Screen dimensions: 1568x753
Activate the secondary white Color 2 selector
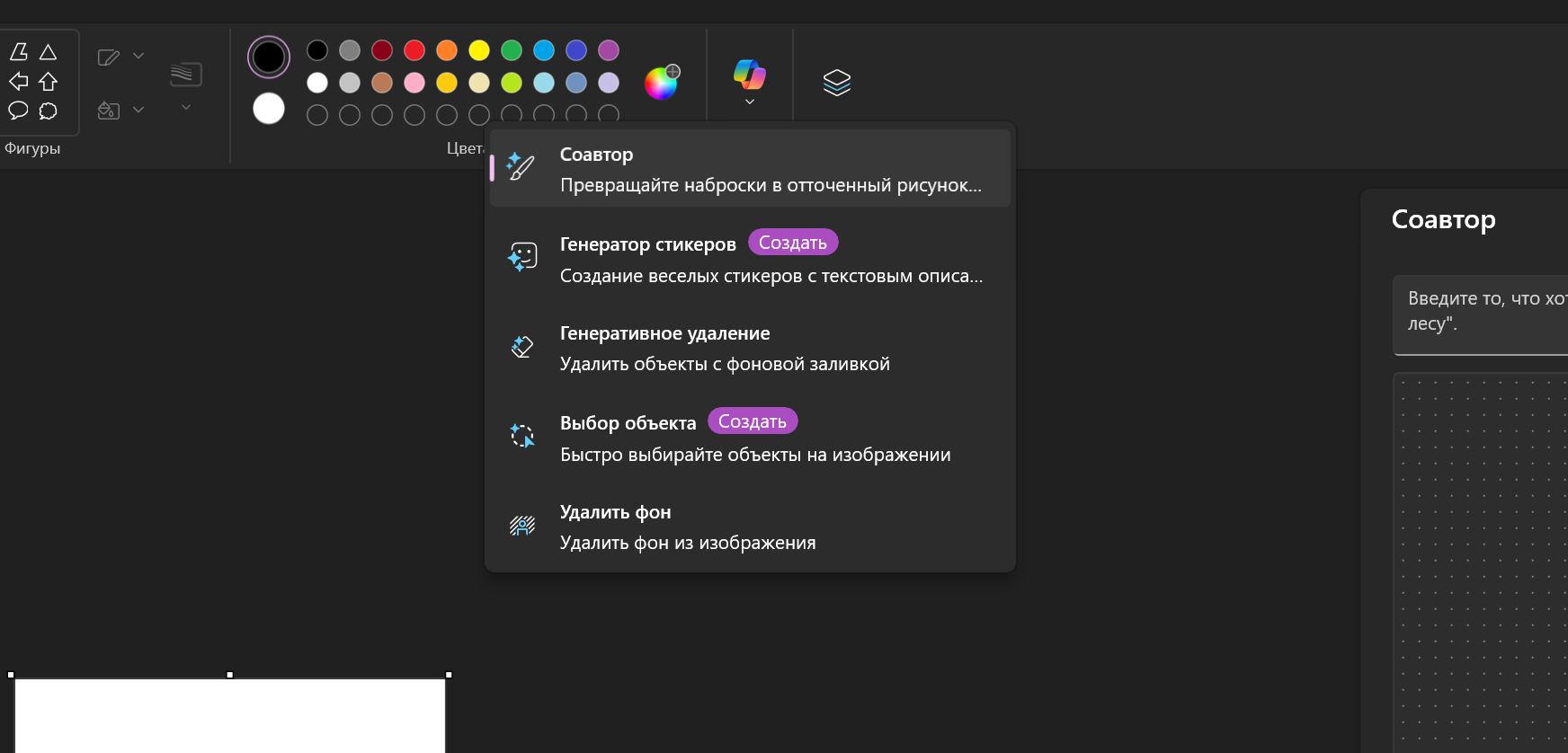point(269,109)
